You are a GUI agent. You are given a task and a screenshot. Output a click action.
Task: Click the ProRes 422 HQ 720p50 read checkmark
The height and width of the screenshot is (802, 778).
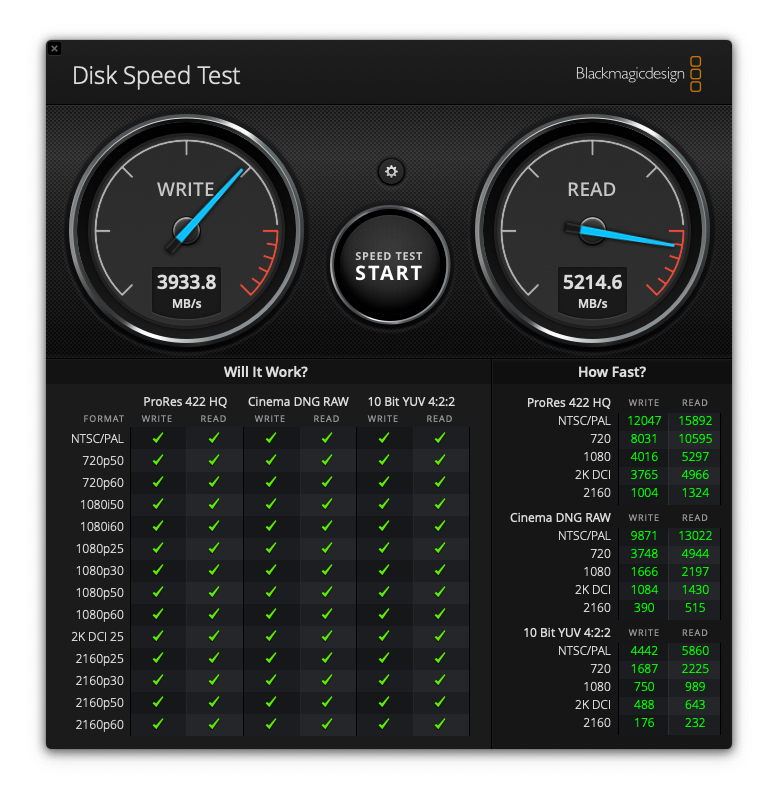point(214,460)
